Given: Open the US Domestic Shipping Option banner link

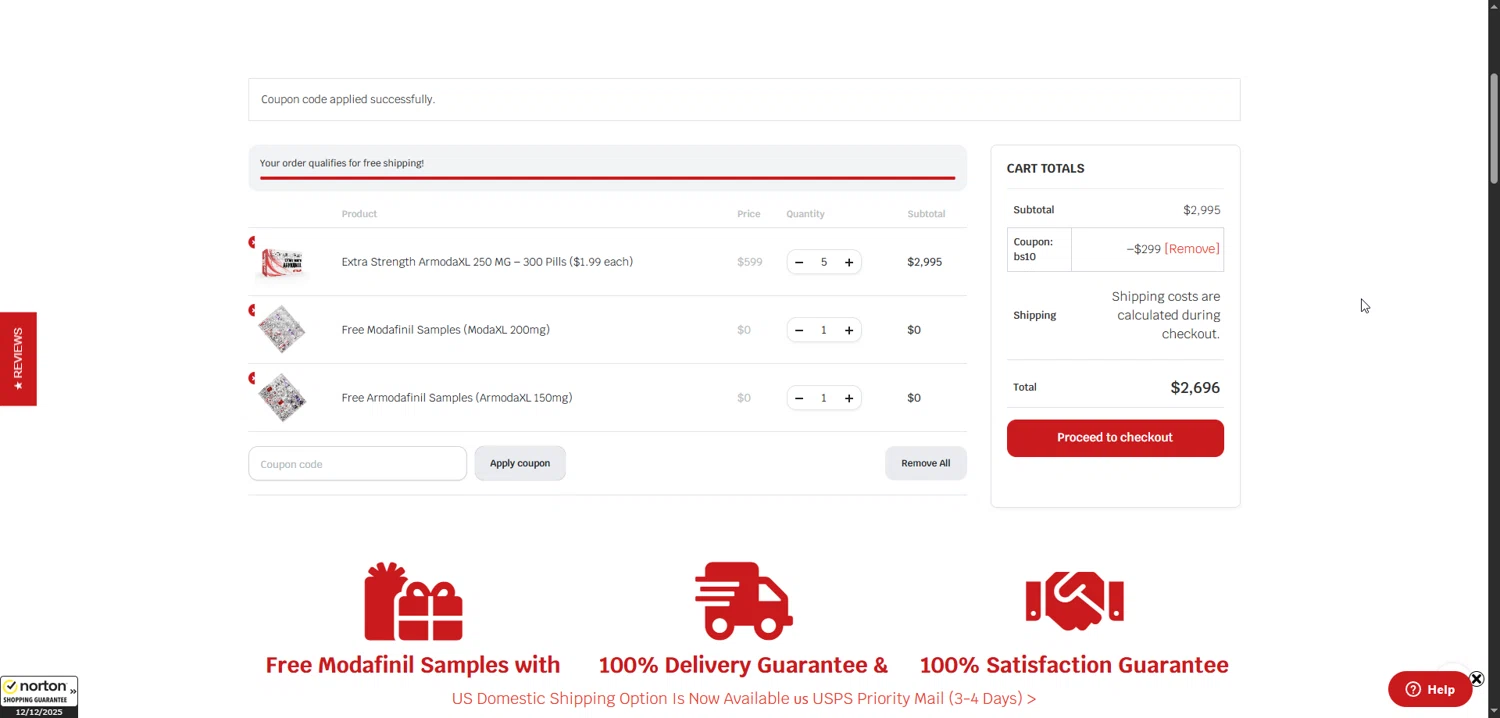Looking at the screenshot, I should point(744,699).
